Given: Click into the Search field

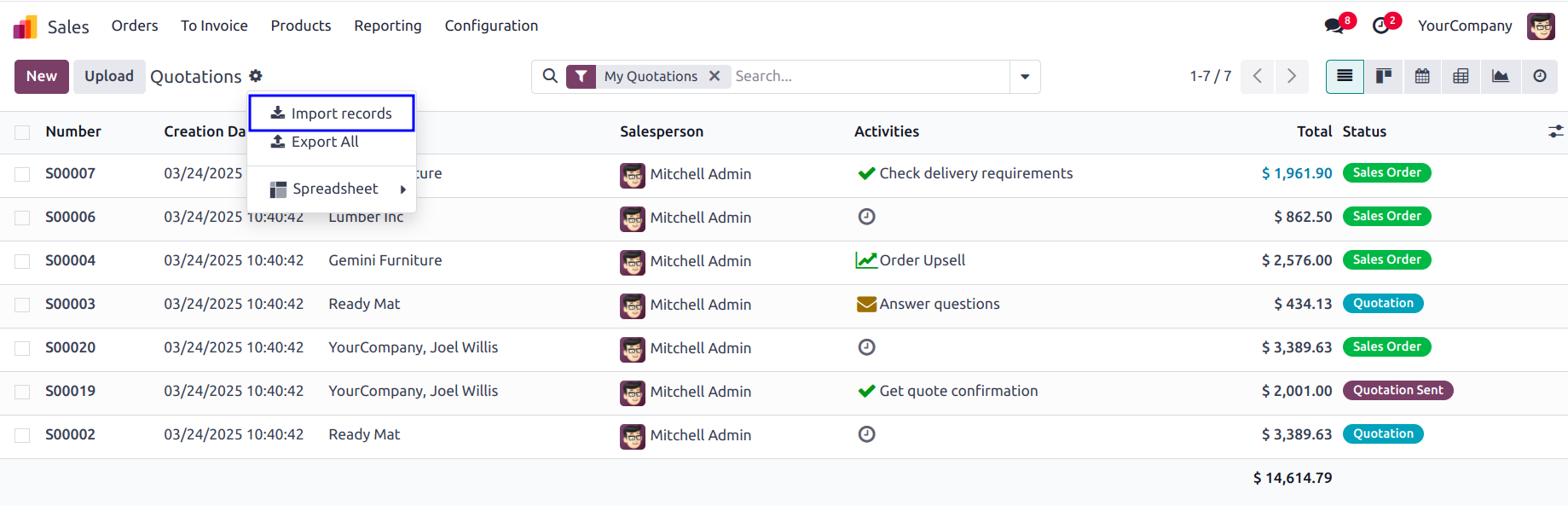Looking at the screenshot, I should [870, 77].
